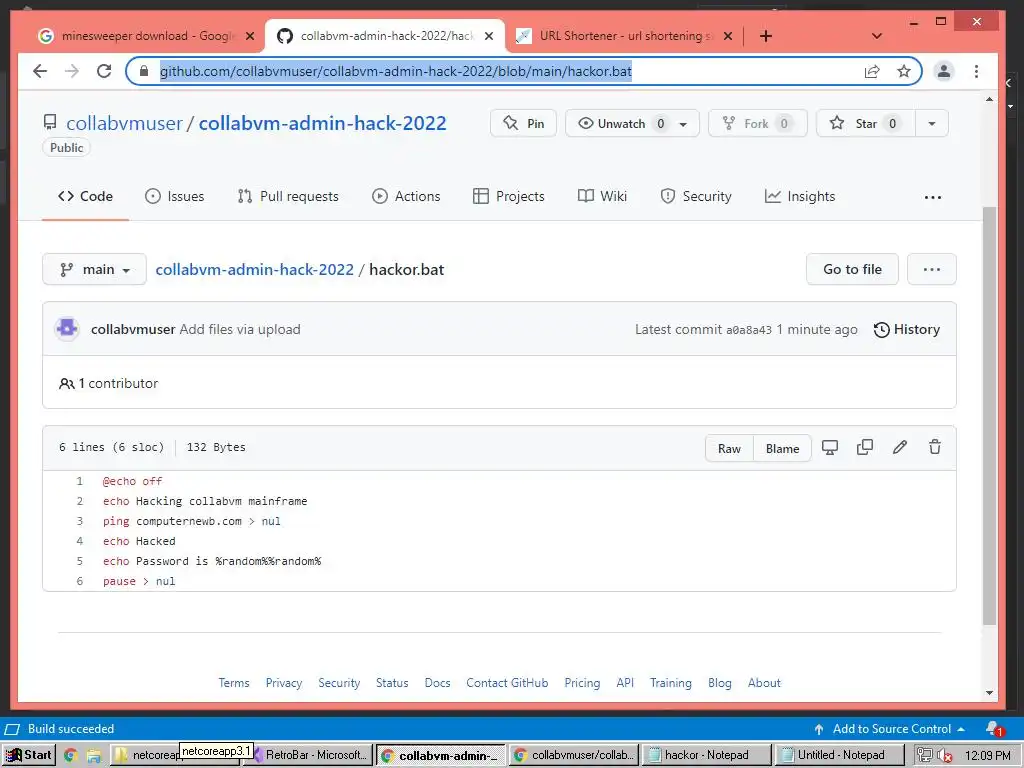Pin the repository with Pin button
This screenshot has width=1024, height=768.
523,123
